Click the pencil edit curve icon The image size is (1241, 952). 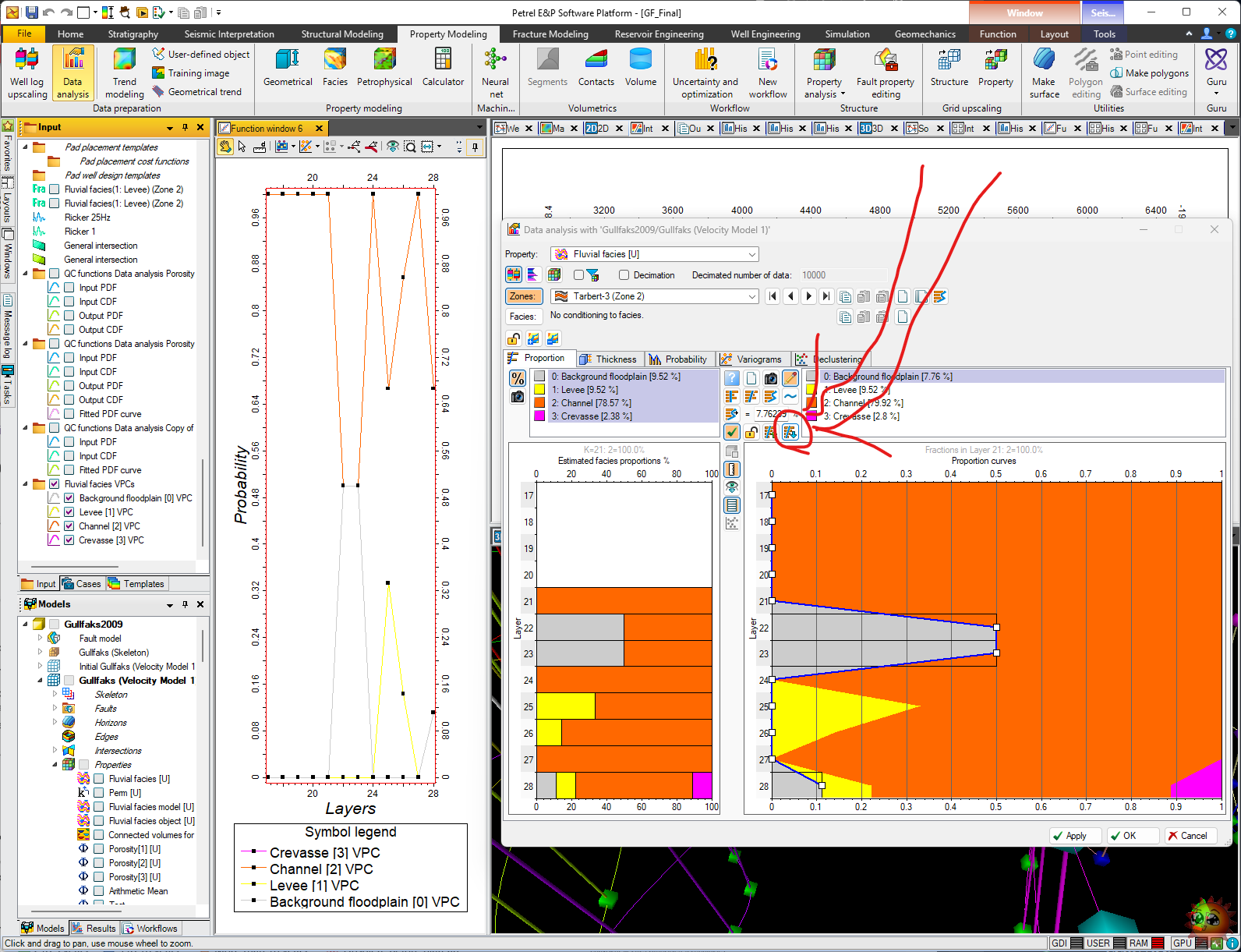click(790, 378)
